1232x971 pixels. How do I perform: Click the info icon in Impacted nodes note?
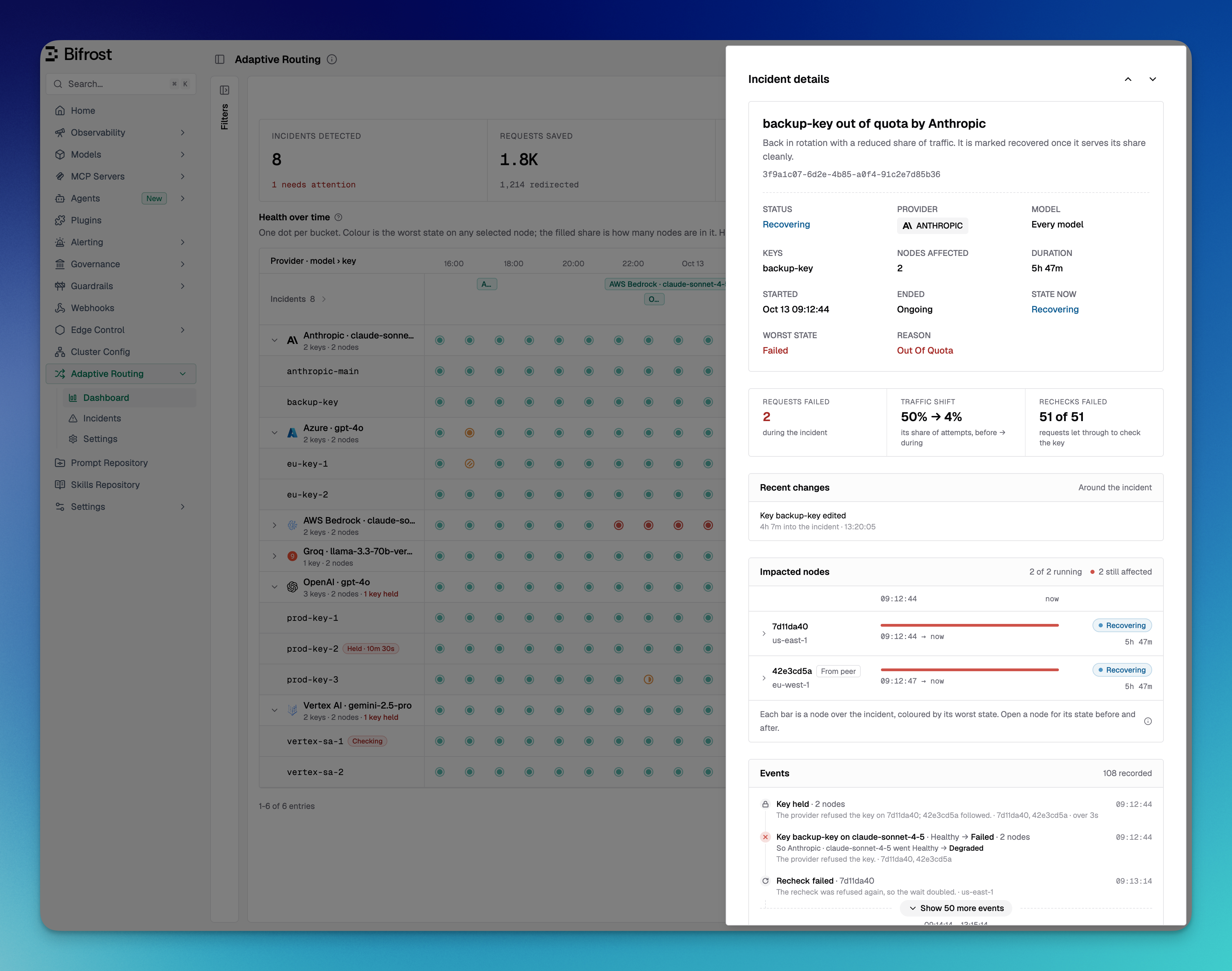(1148, 721)
